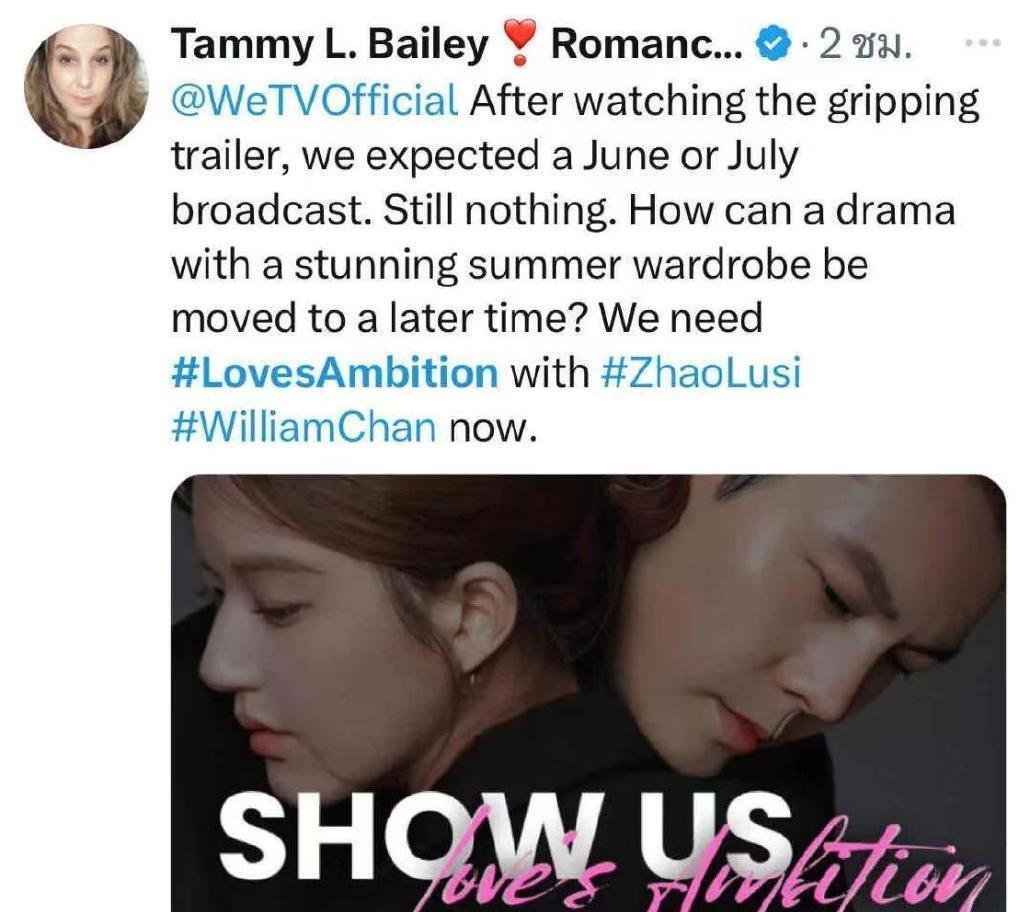Open the three-dot more options menu

[983, 43]
